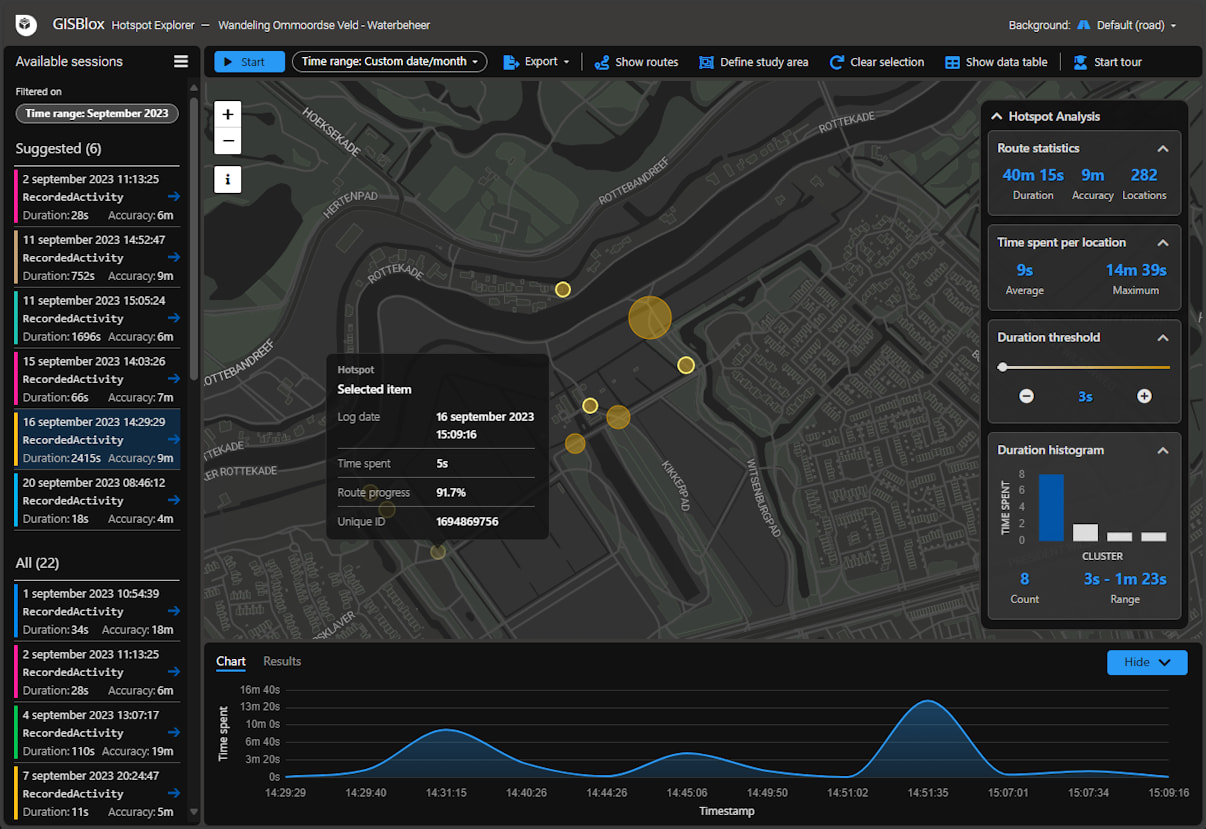Zoom out of the map

[x=228, y=141]
